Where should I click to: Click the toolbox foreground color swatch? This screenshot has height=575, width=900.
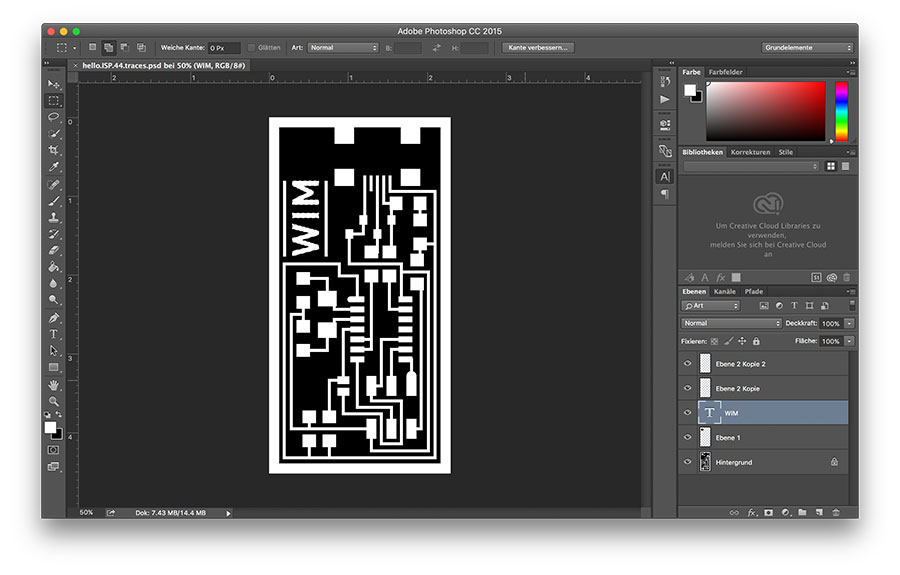(x=51, y=428)
